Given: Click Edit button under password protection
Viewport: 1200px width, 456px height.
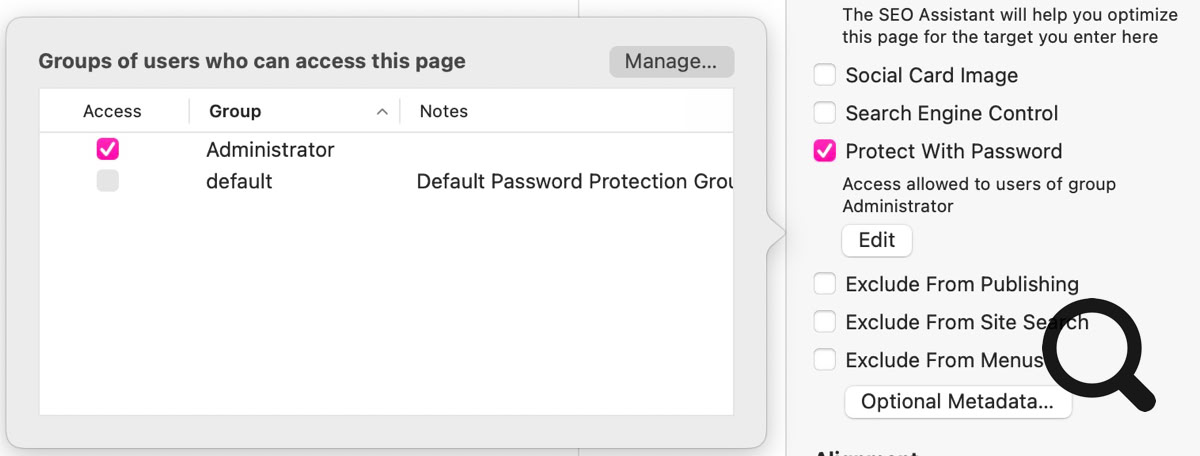Looking at the screenshot, I should (876, 240).
